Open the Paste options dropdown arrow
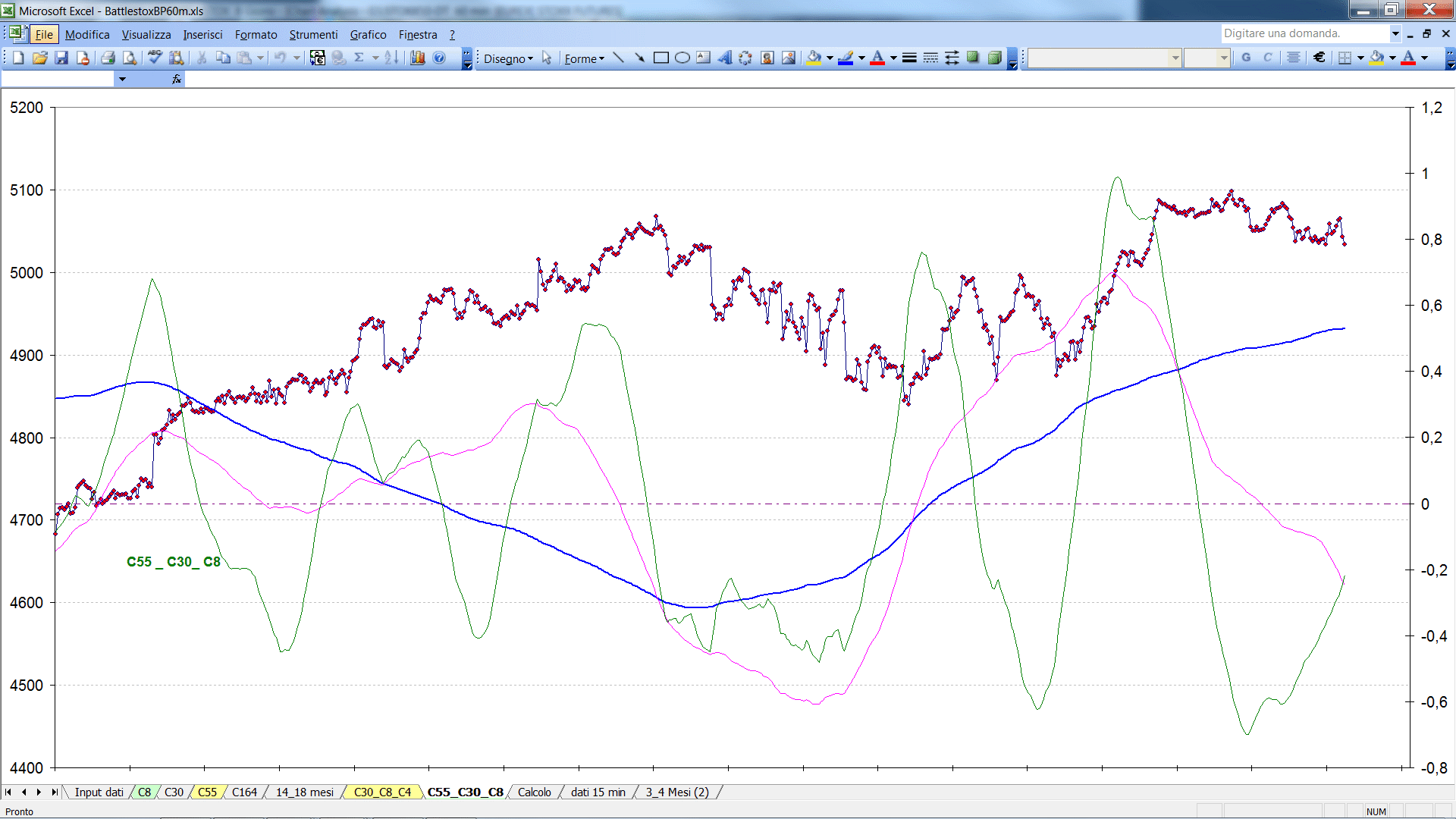This screenshot has width=1456, height=819. click(260, 58)
